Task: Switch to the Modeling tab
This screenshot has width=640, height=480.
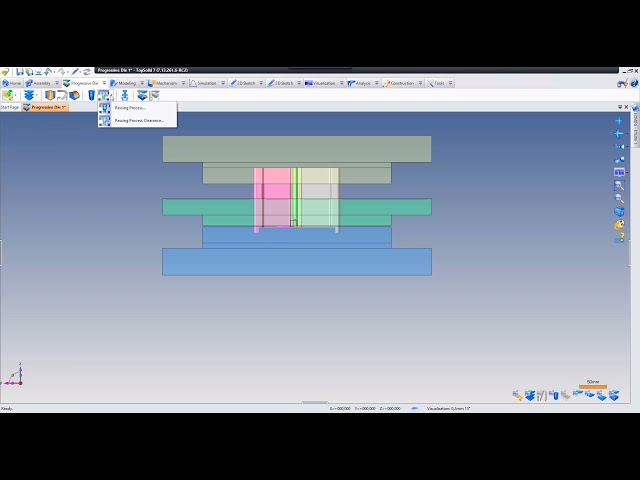Action: (x=126, y=83)
